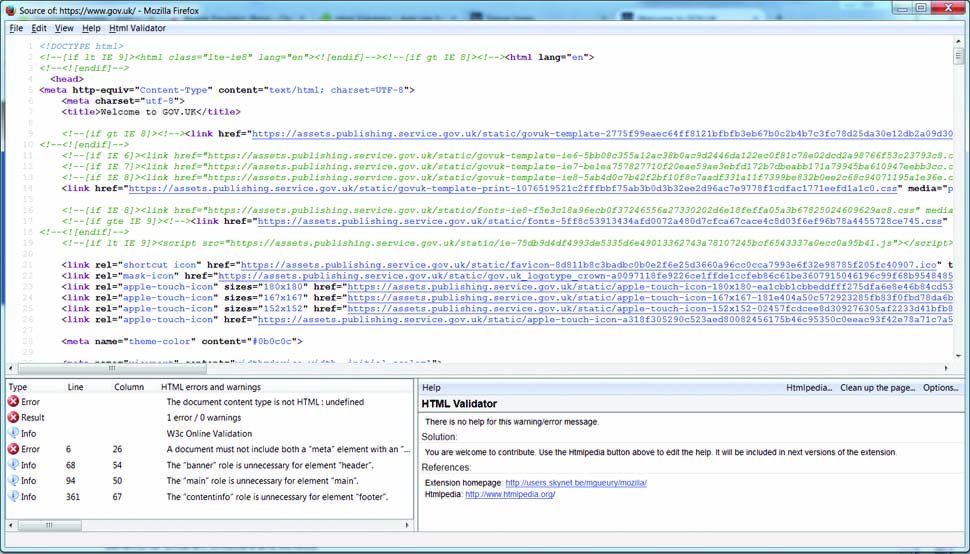This screenshot has height=554, width=970.
Task: Open the Html Validator menu
Action: tap(137, 28)
